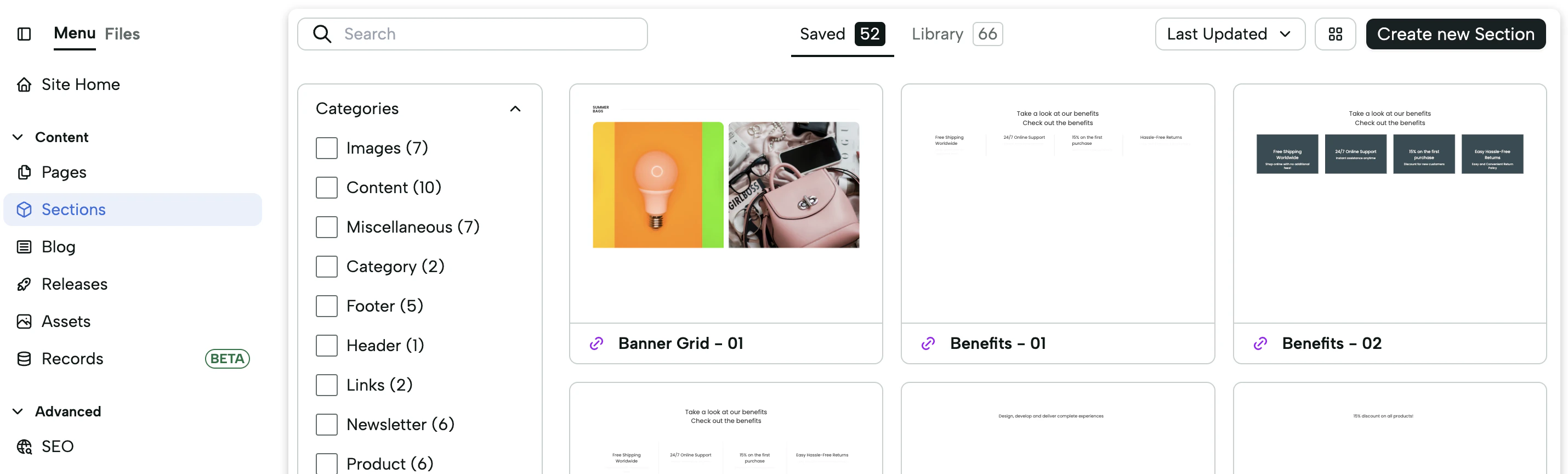Open Benefits – 01 thumbnail preview

click(x=1058, y=204)
